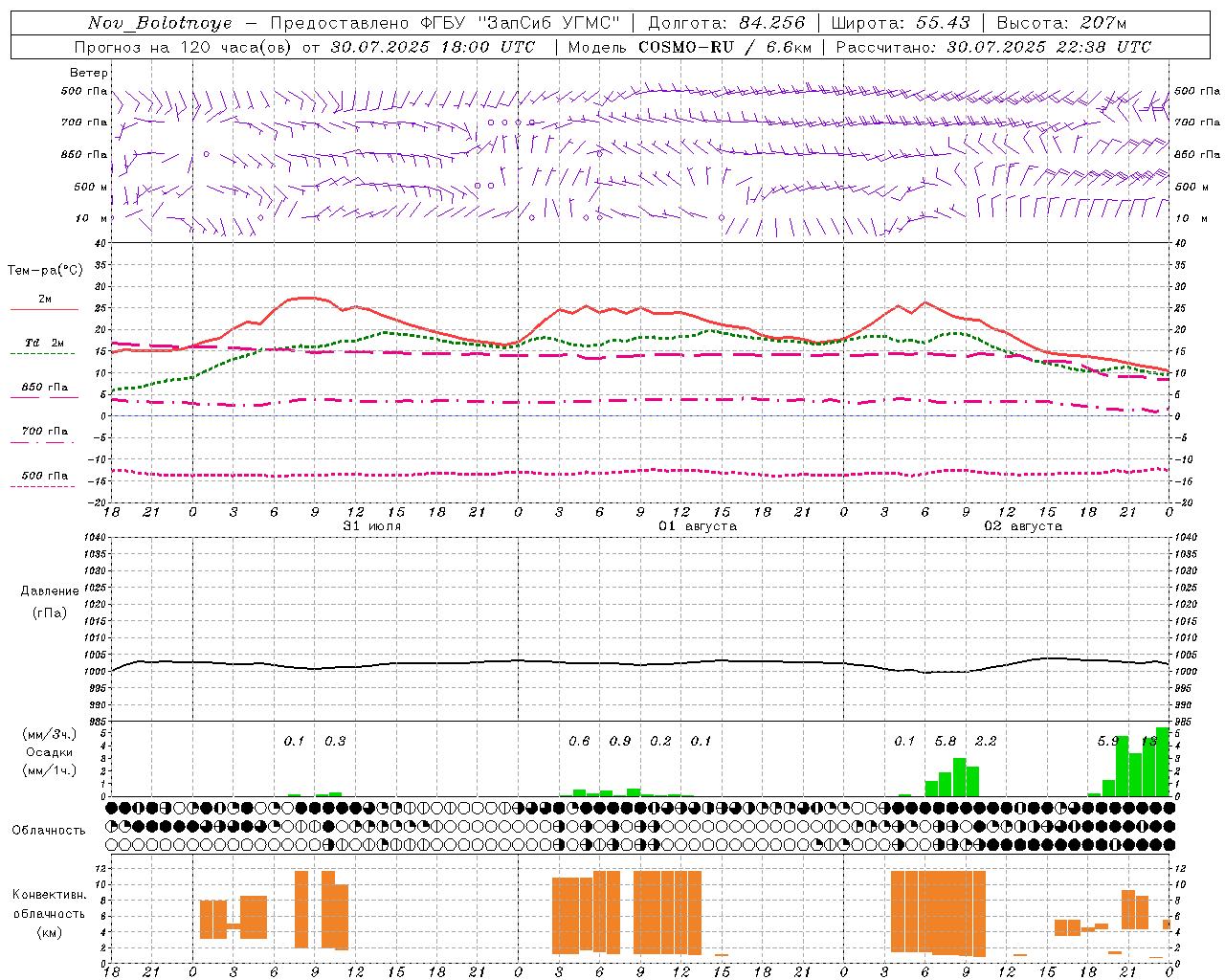Click the 01 августа date label
The image size is (1225, 980).
point(698,526)
